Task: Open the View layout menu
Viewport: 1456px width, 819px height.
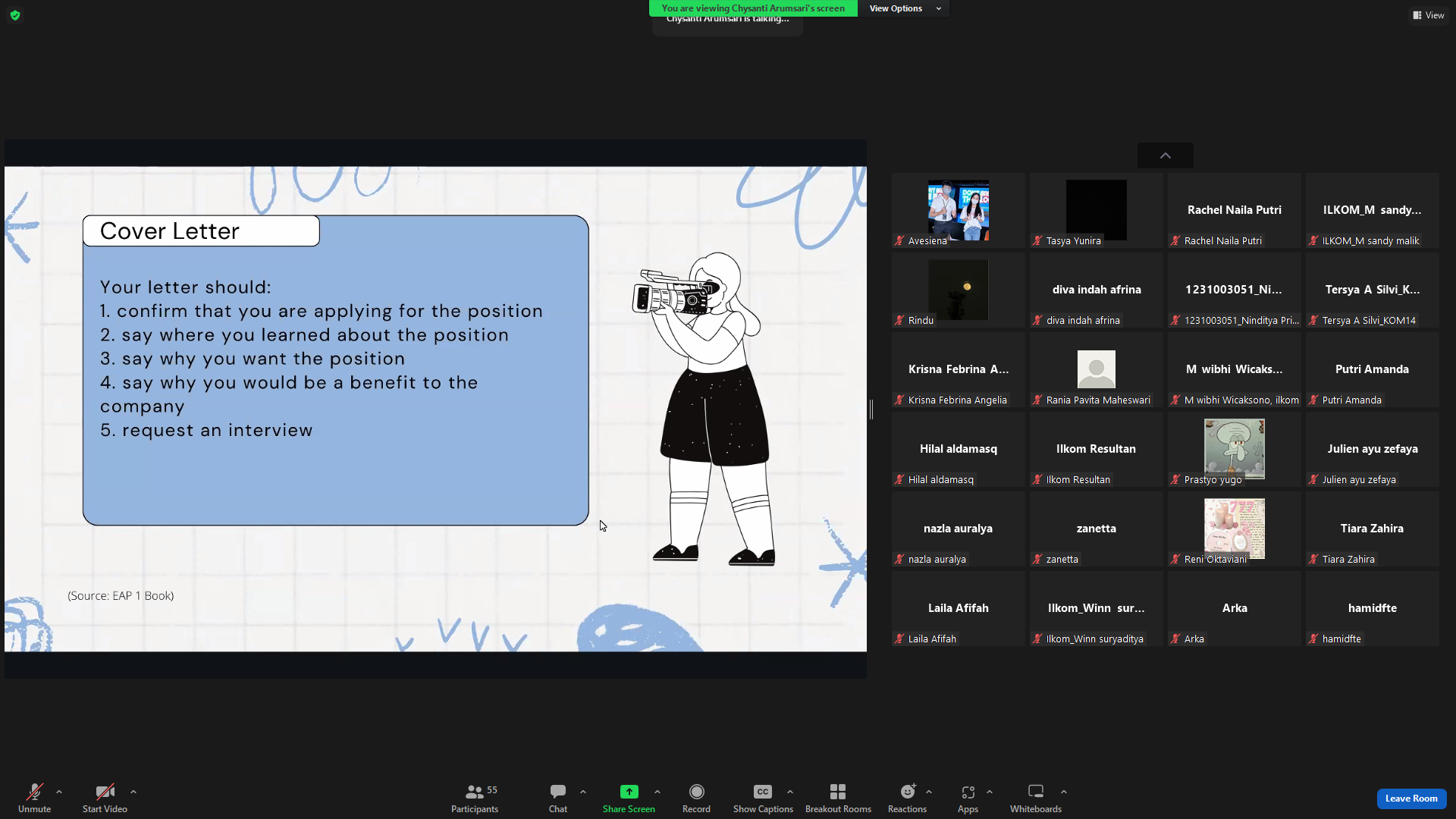Action: pos(1429,15)
